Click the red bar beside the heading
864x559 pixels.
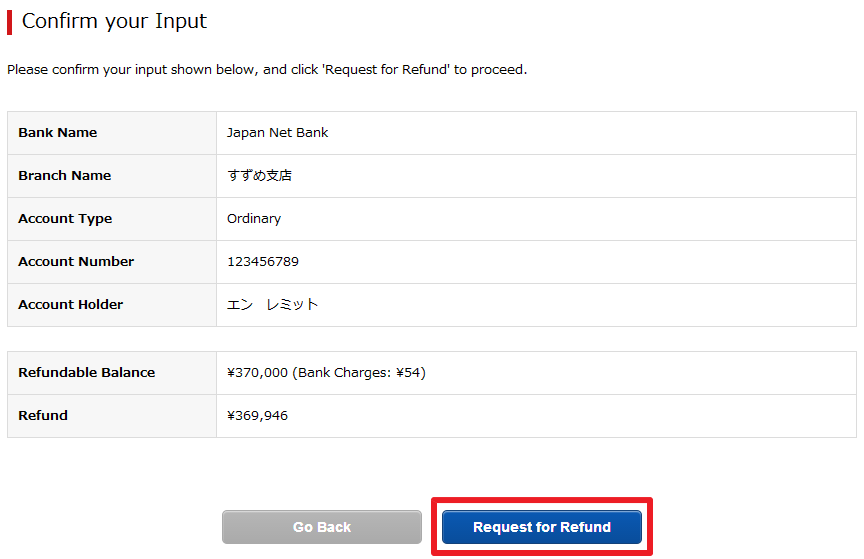[9, 23]
